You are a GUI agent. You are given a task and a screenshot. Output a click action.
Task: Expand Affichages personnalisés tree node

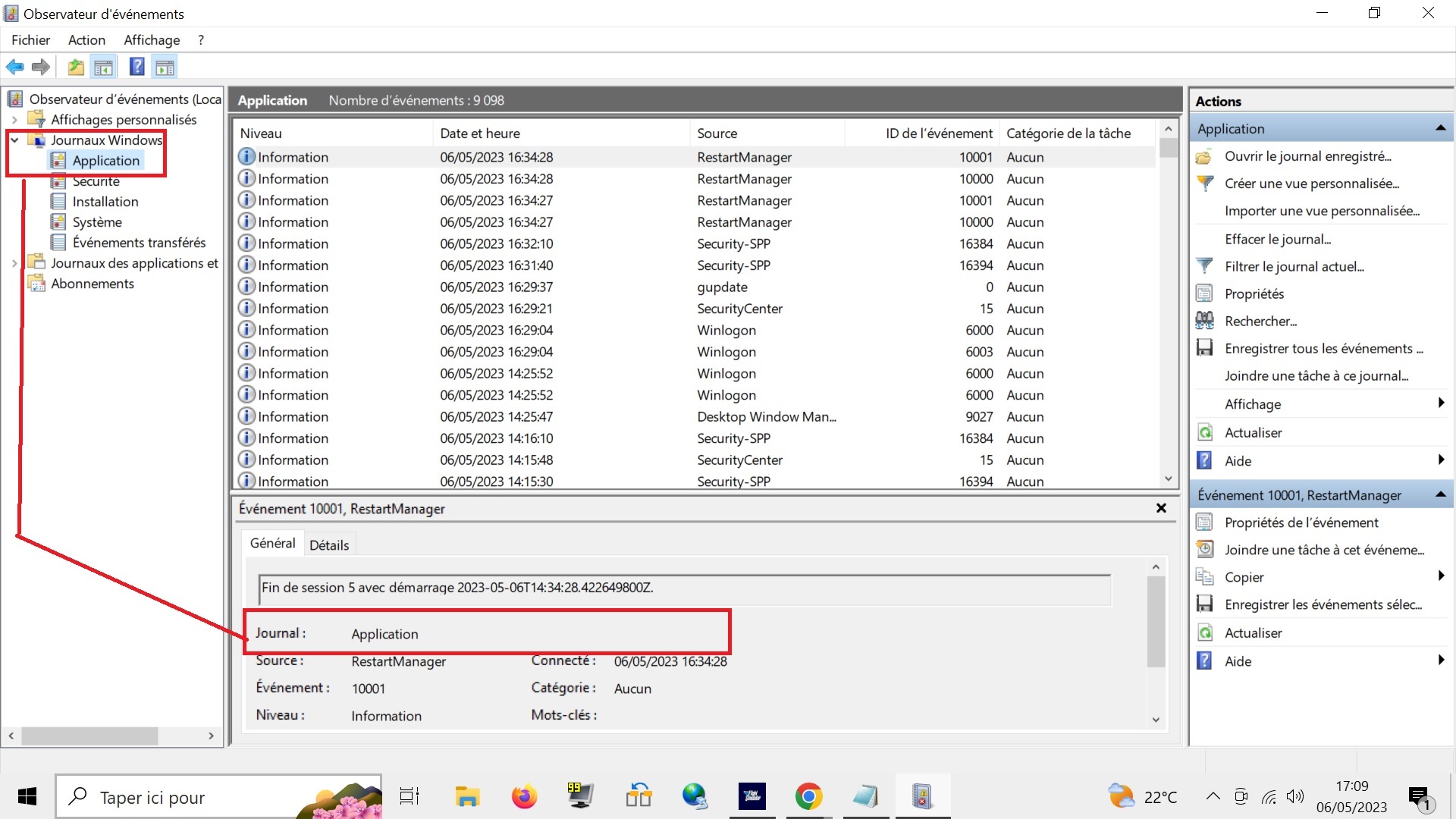[x=14, y=120]
